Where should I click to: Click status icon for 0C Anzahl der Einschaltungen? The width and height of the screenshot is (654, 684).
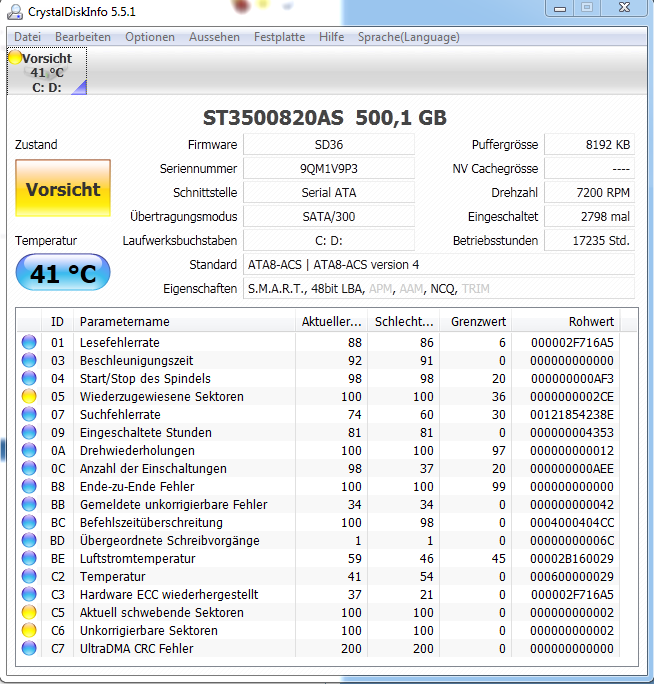pos(29,469)
